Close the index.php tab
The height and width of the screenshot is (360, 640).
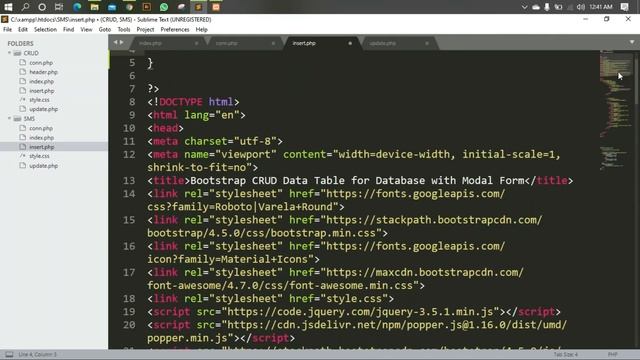coord(196,43)
